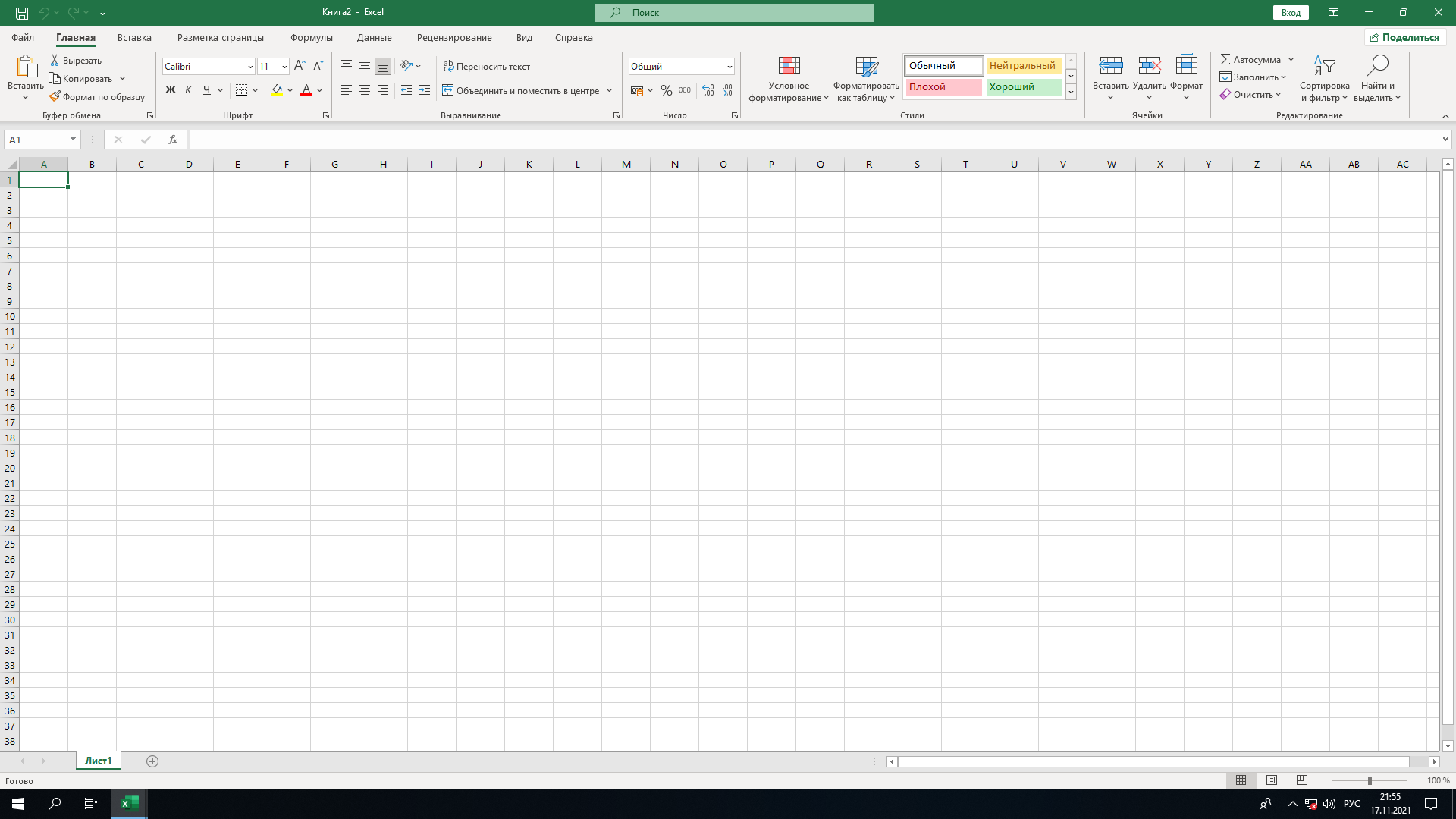Open the Calibri font name dropdown
This screenshot has height=819, width=1456.
[250, 67]
